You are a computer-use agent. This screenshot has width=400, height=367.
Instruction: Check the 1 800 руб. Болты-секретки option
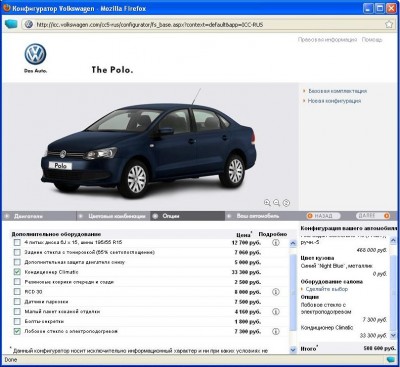pyautogui.click(x=17, y=321)
